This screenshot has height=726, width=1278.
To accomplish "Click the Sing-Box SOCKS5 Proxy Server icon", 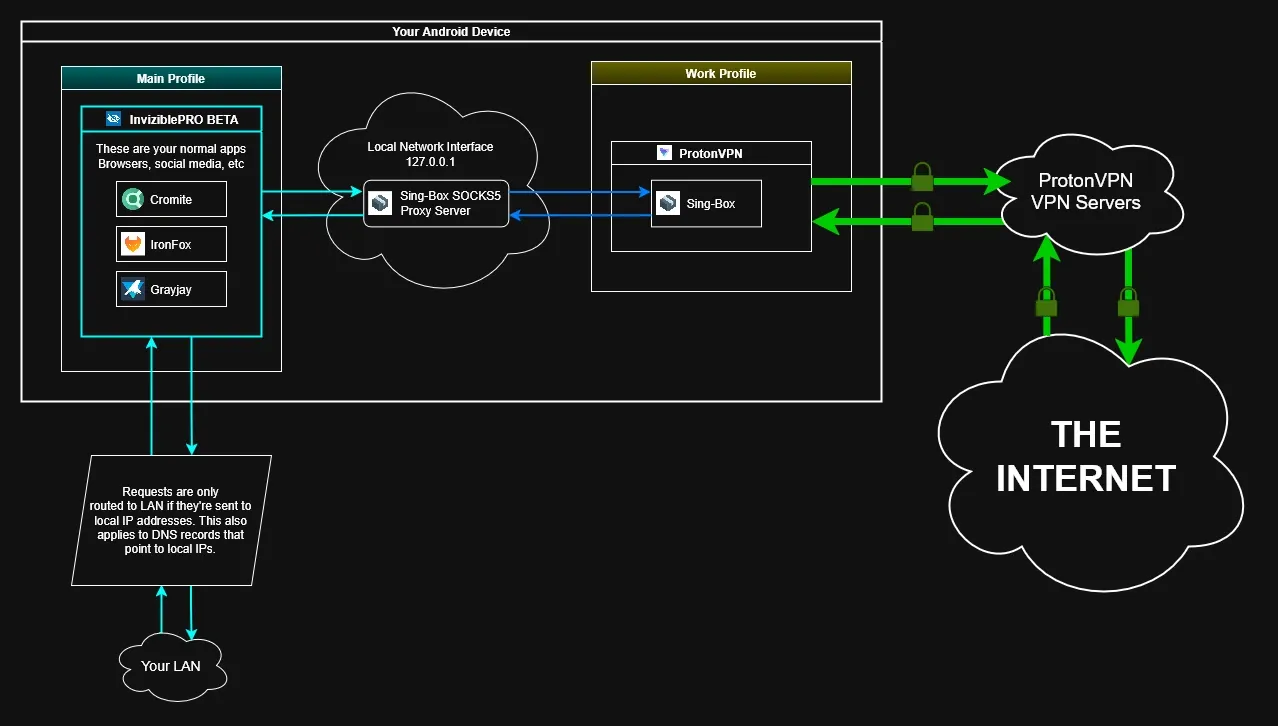I will (x=381, y=203).
